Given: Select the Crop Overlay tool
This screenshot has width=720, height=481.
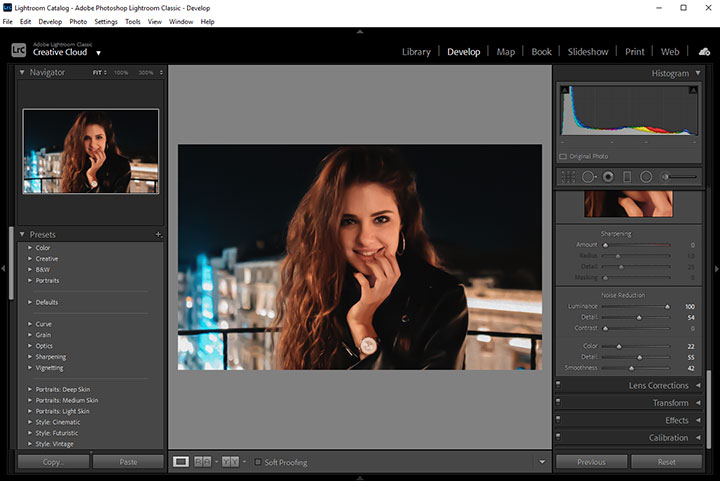Looking at the screenshot, I should pyautogui.click(x=568, y=177).
